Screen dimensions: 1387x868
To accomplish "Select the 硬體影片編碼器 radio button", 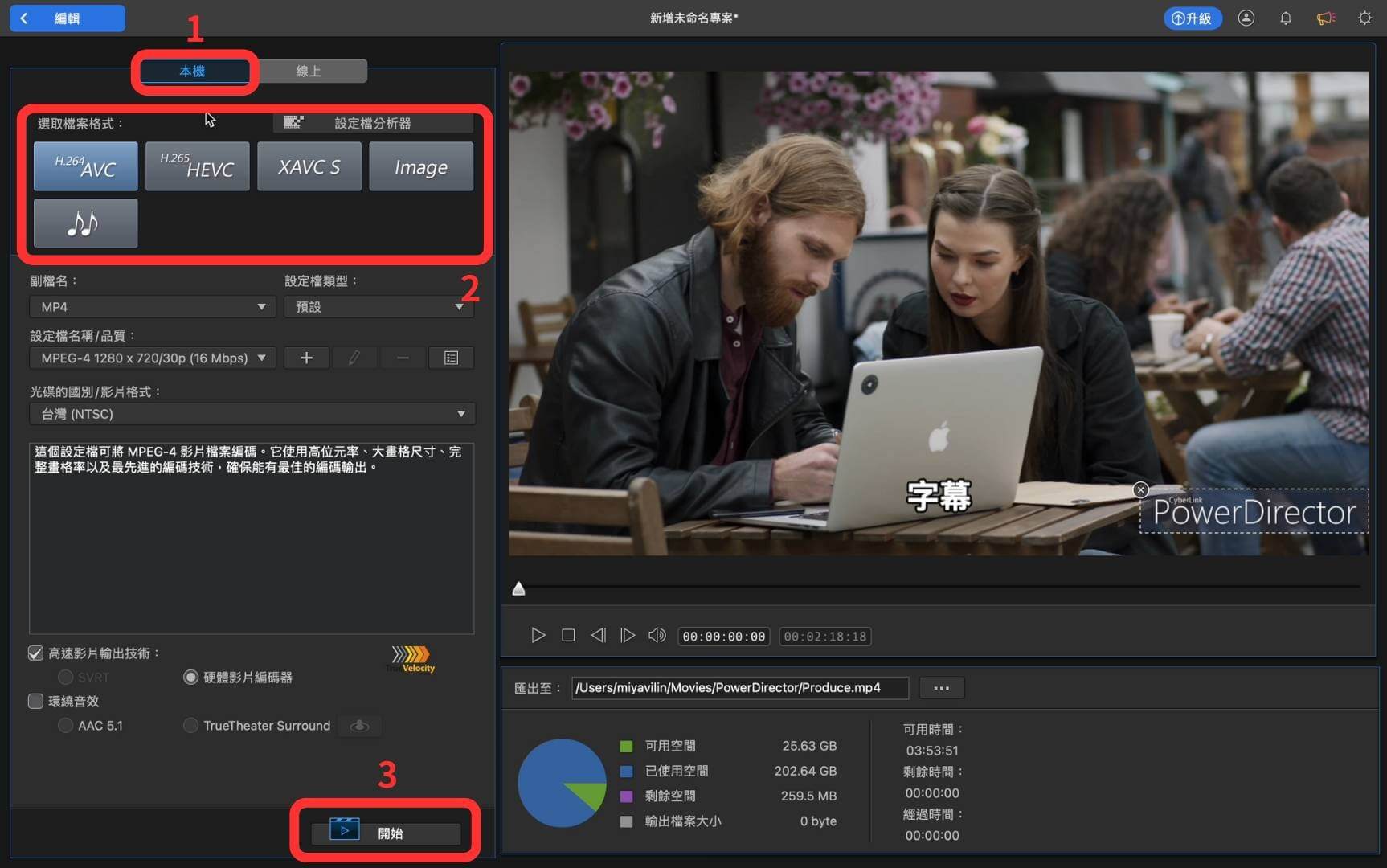I will click(190, 678).
